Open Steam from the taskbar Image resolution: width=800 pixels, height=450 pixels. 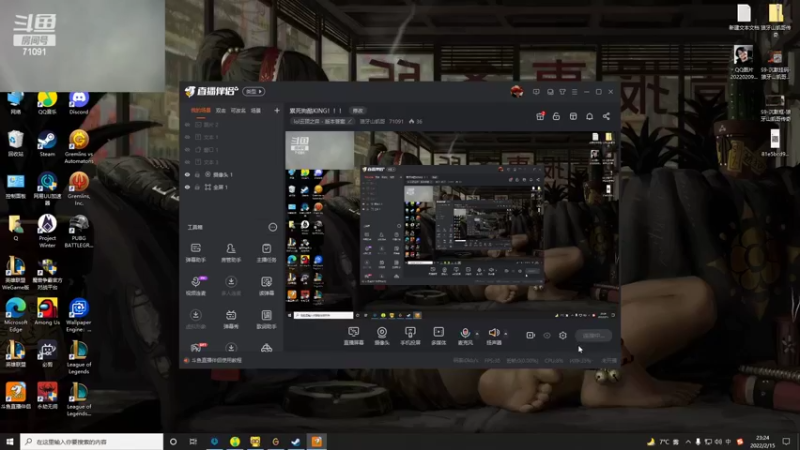[x=296, y=441]
